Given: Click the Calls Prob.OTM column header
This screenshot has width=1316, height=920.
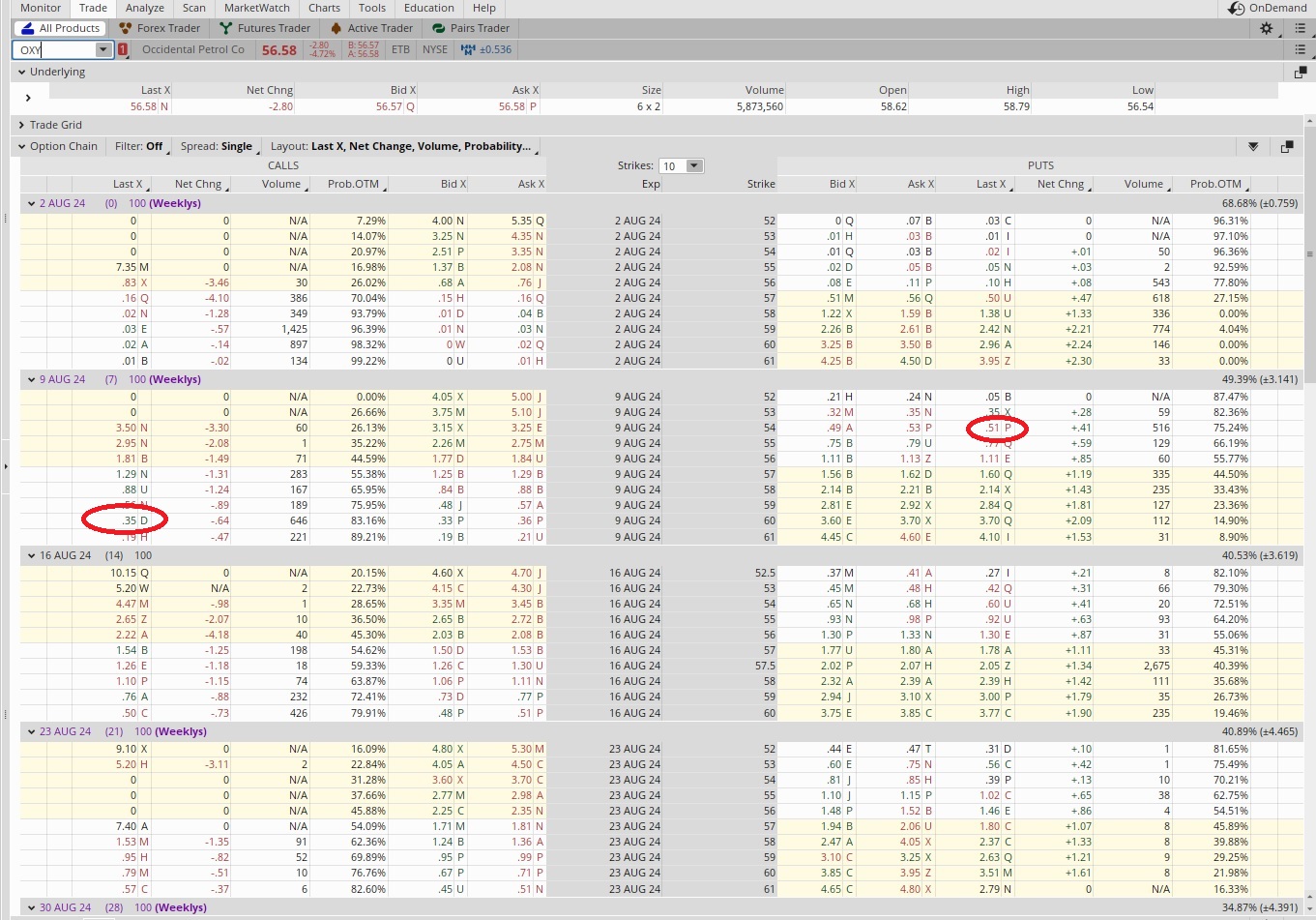Looking at the screenshot, I should pyautogui.click(x=353, y=184).
